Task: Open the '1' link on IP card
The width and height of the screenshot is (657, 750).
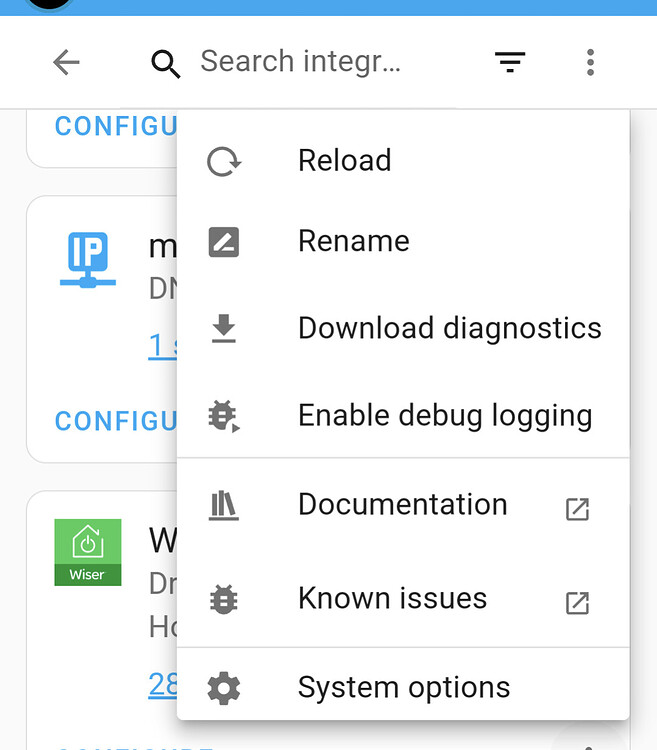Action: 163,345
